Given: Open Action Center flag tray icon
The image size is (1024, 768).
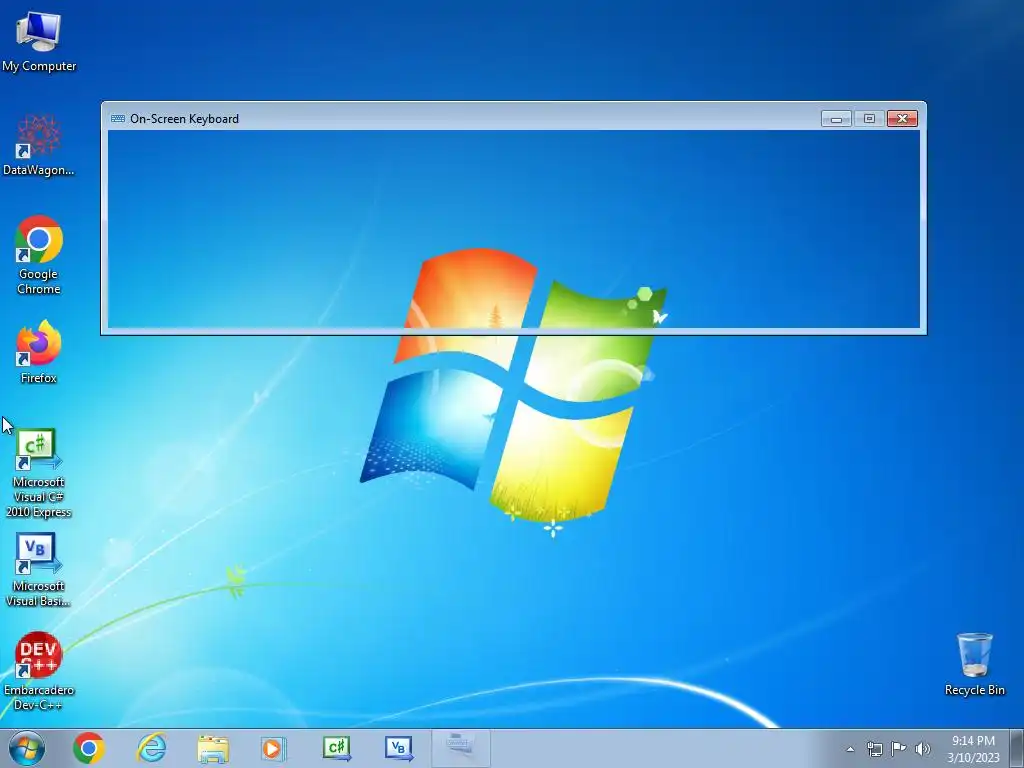Looking at the screenshot, I should tap(899, 749).
